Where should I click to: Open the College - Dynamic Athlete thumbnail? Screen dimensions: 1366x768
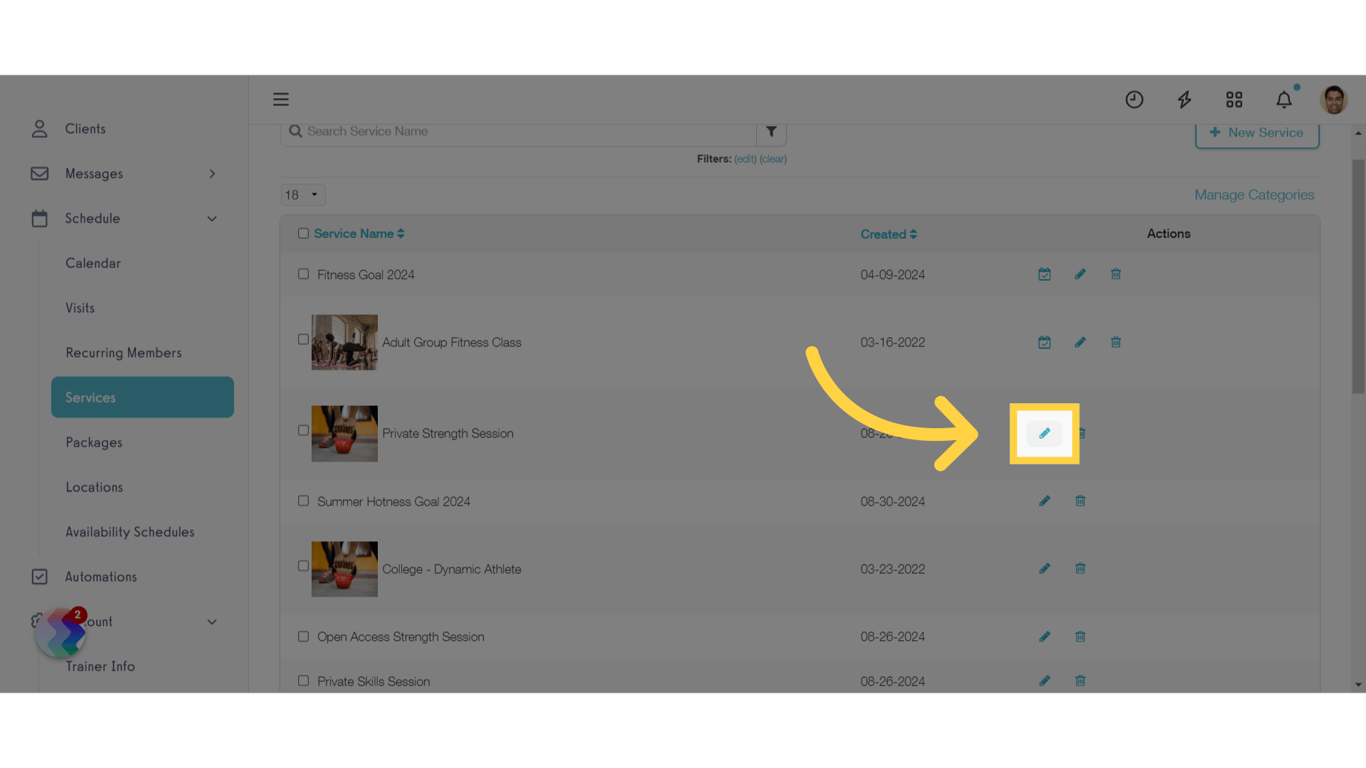pos(344,569)
